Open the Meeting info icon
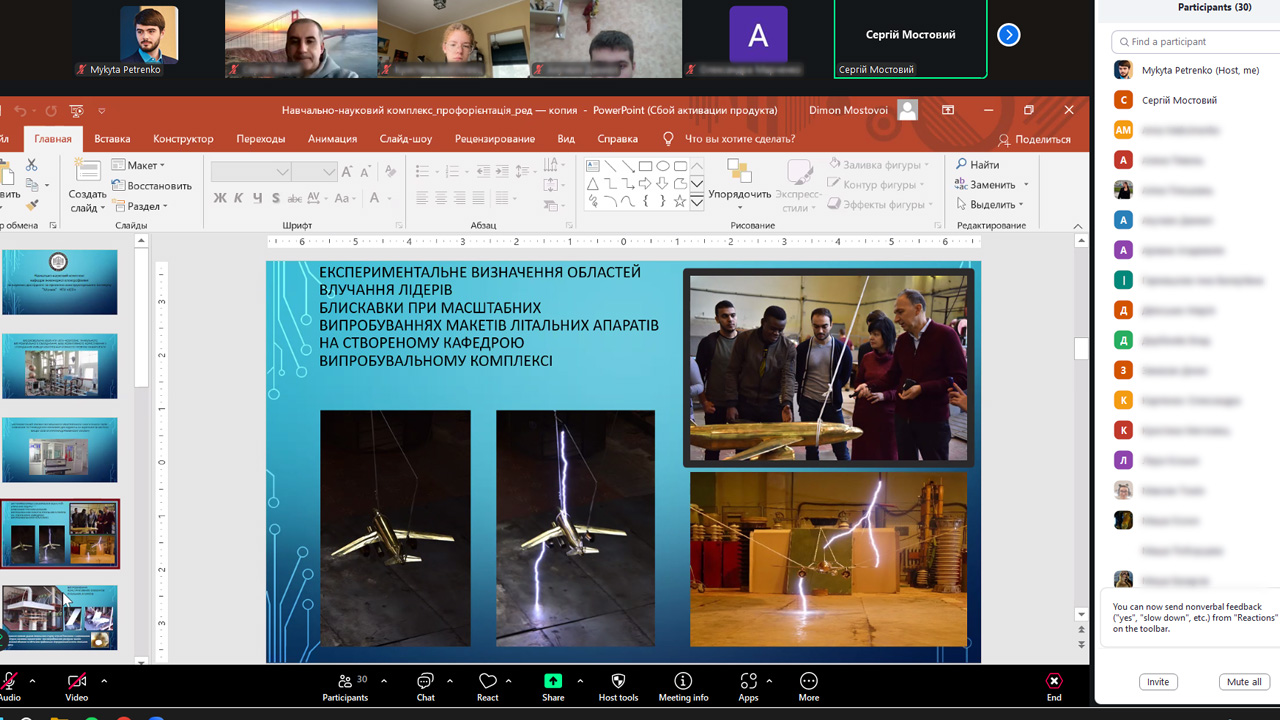1280x720 pixels. pos(683,682)
